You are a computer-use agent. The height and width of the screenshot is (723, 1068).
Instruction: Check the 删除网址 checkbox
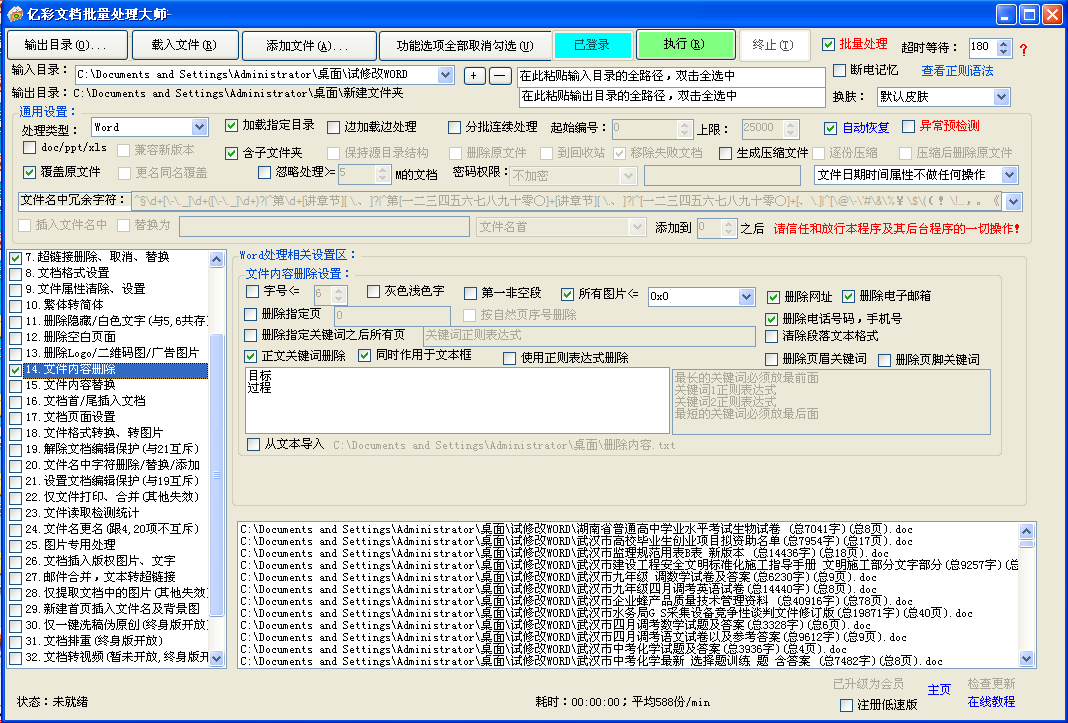click(773, 296)
